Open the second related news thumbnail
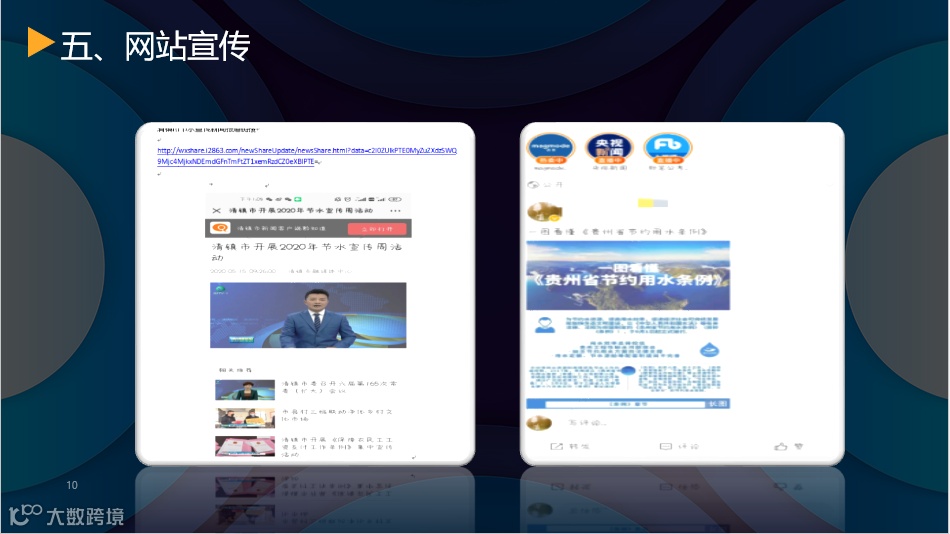The width and height of the screenshot is (950, 534). click(x=245, y=418)
